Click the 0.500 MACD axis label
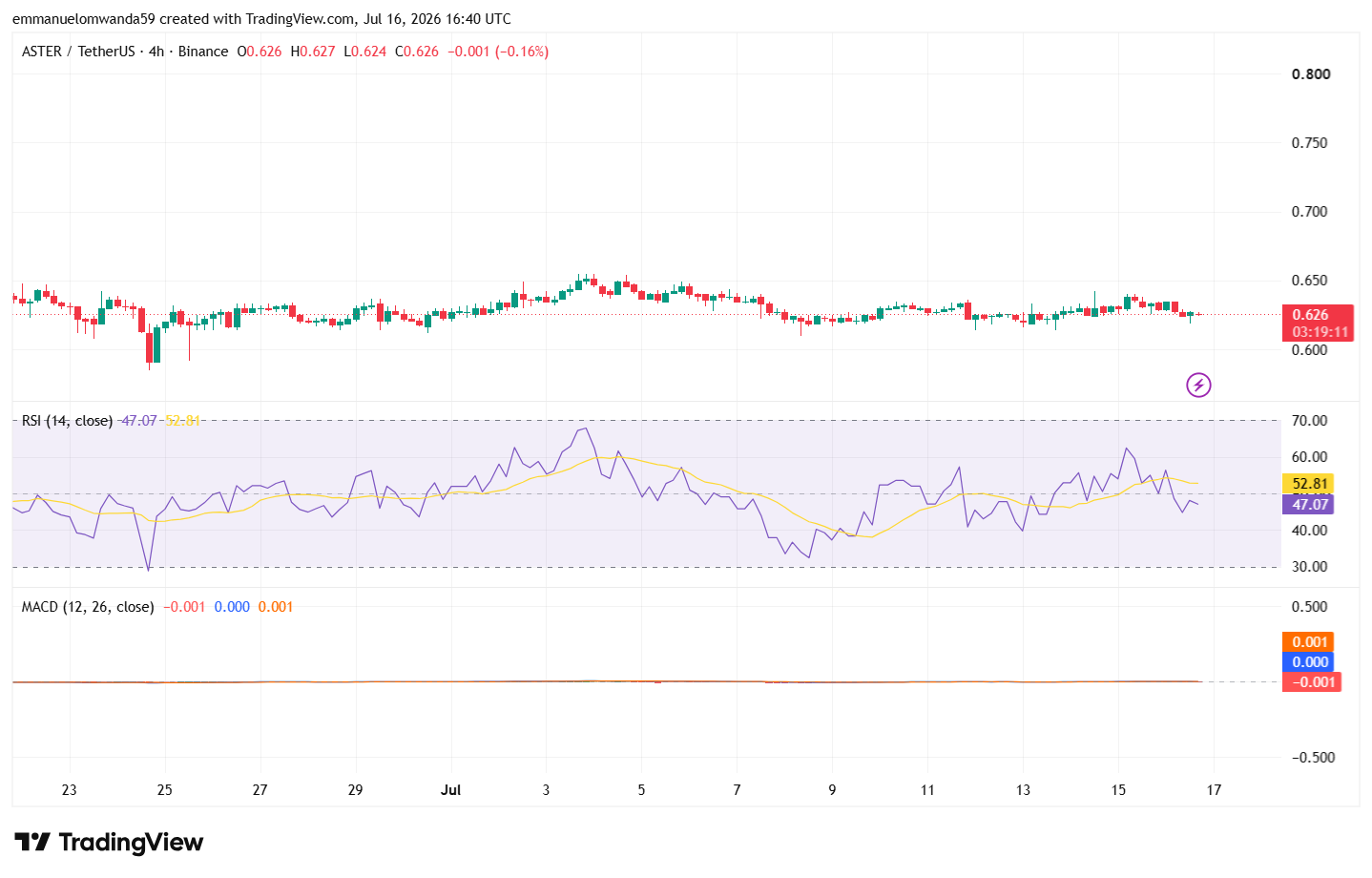Image resolution: width=1372 pixels, height=878 pixels. point(1310,607)
